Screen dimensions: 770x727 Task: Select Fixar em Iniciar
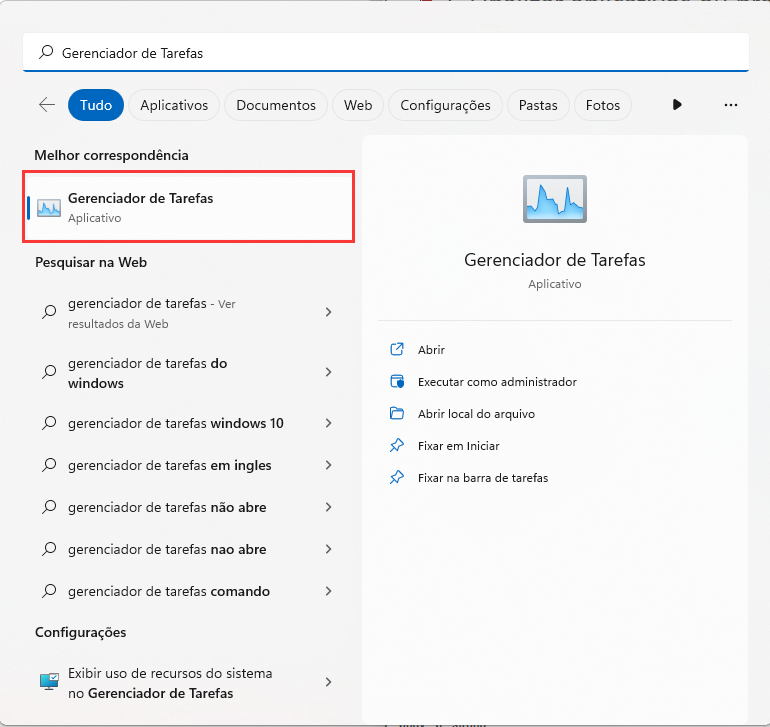click(x=458, y=446)
